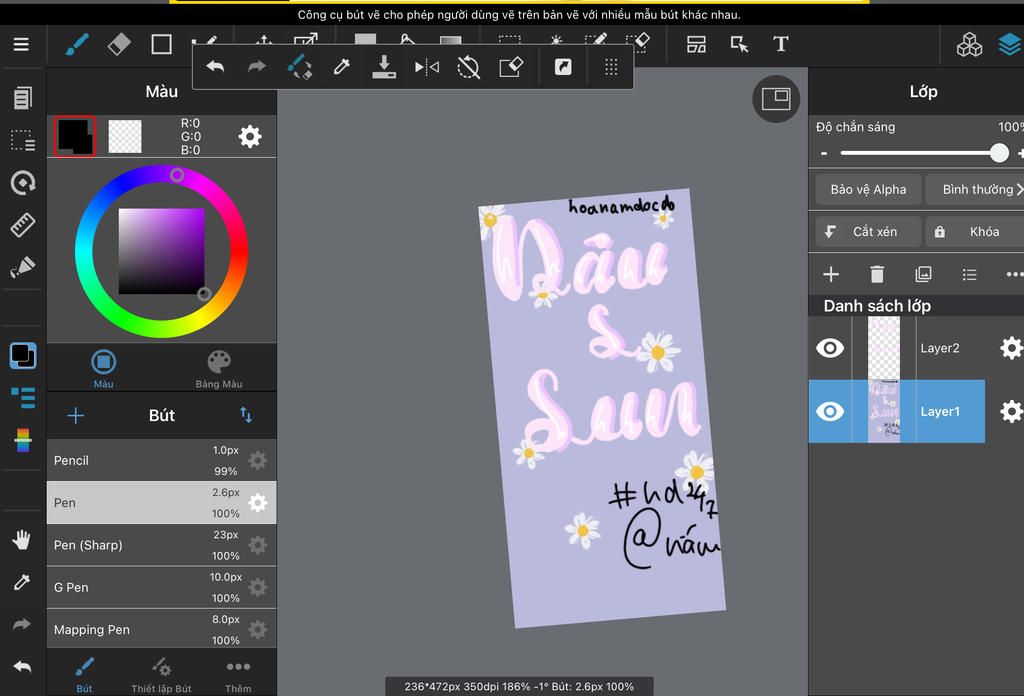Open the Thiết lập Bút tab
The image size is (1024, 696).
pos(161,674)
